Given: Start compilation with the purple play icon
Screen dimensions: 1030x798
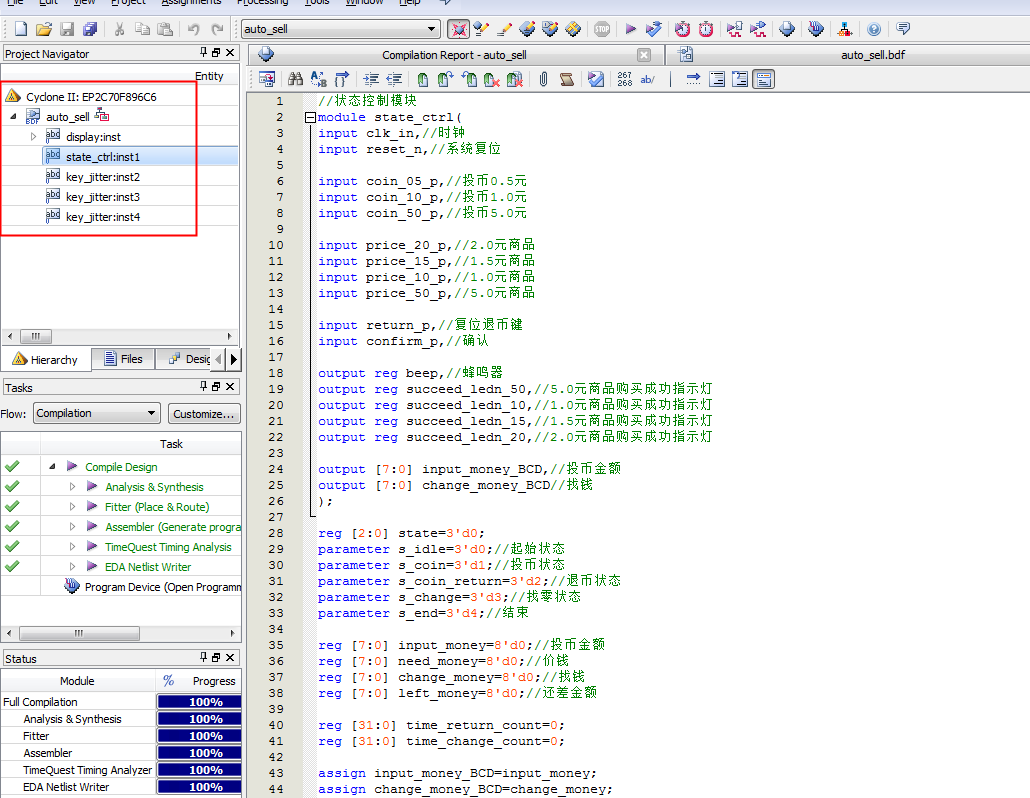Looking at the screenshot, I should click(x=629, y=30).
